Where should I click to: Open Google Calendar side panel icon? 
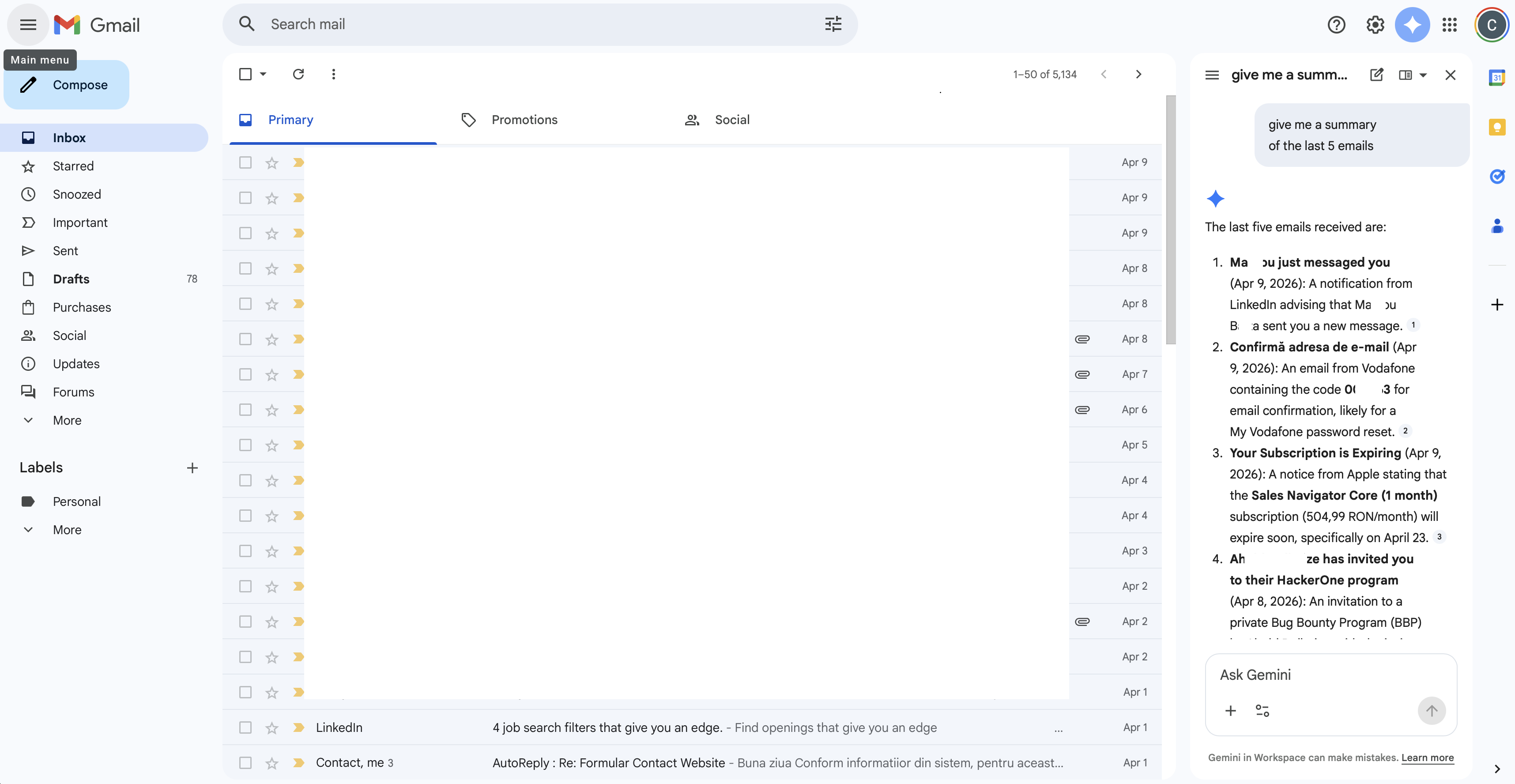point(1497,77)
